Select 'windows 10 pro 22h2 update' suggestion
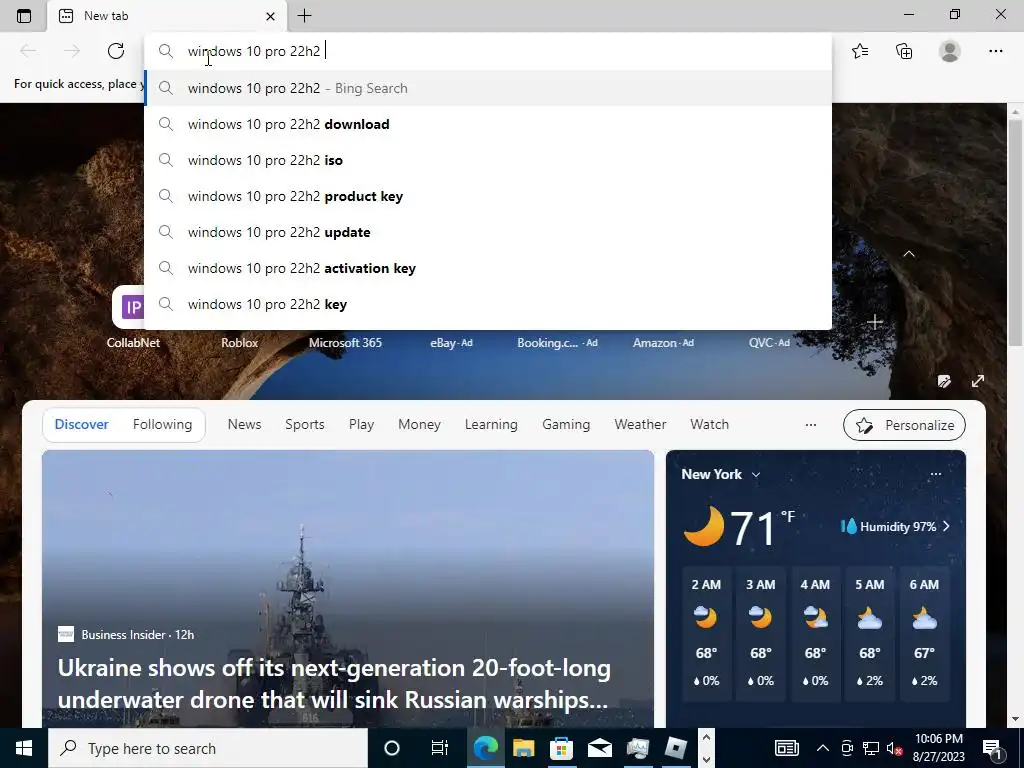The width and height of the screenshot is (1024, 768). (x=488, y=232)
